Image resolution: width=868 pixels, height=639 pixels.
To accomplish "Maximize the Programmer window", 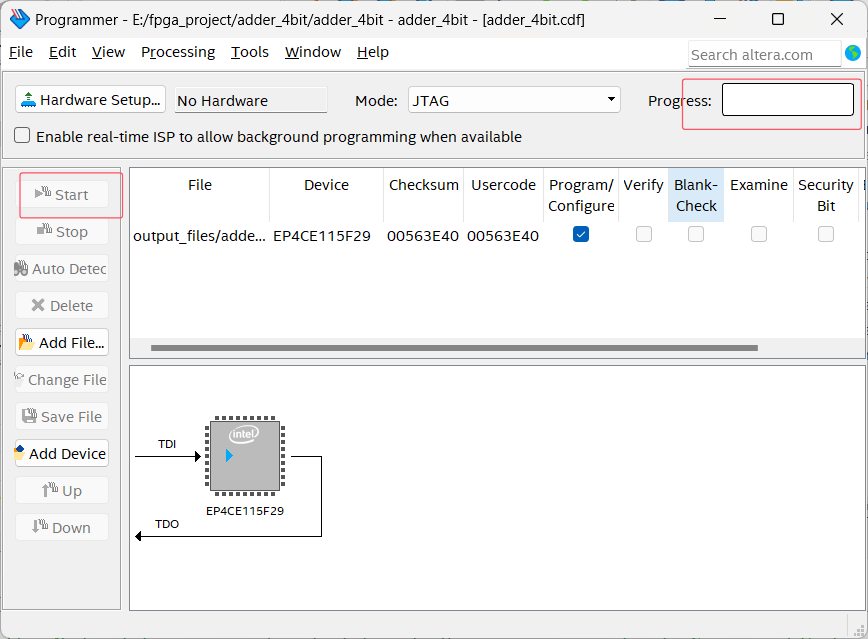I will (778, 19).
